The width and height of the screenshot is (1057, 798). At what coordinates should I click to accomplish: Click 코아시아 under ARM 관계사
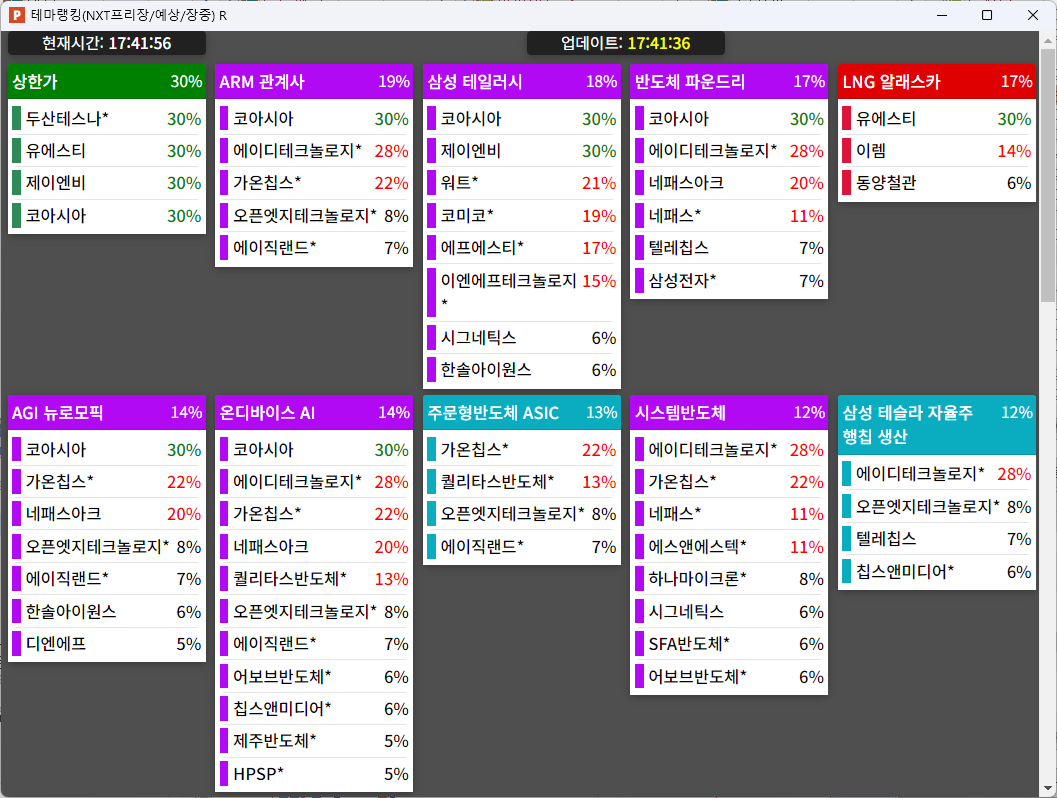tap(314, 119)
